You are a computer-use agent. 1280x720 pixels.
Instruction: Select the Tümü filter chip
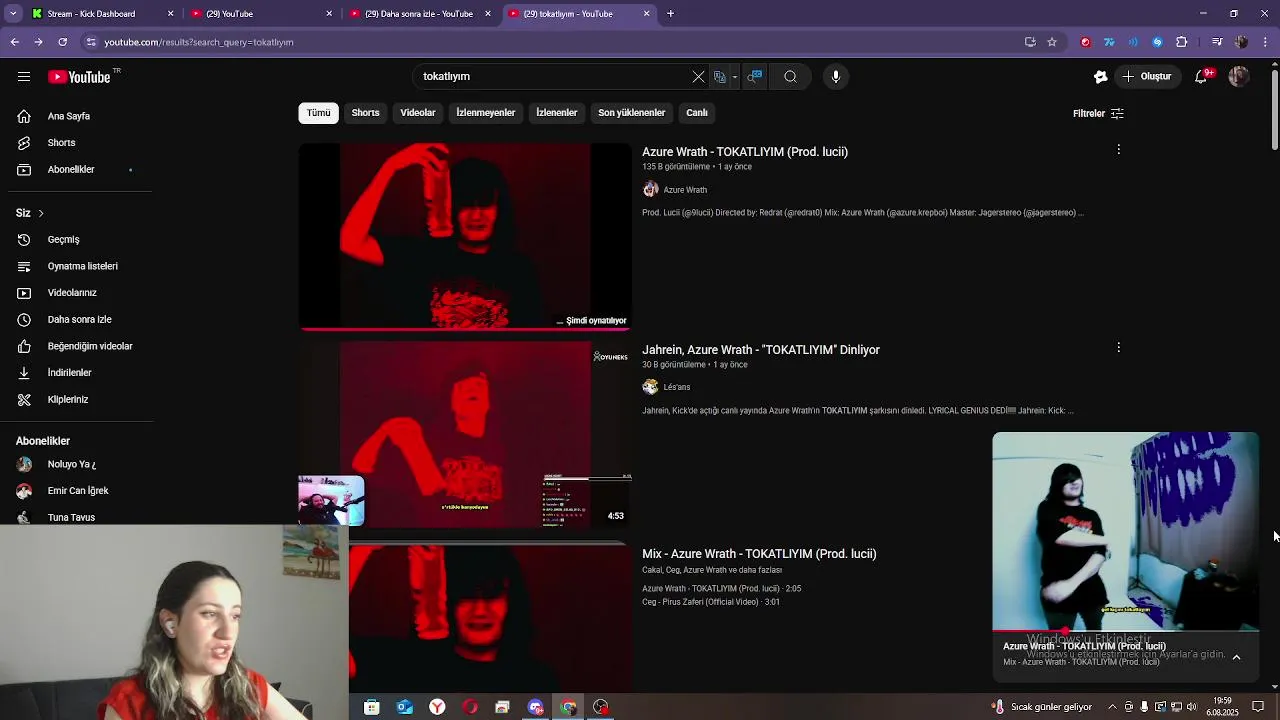click(x=318, y=113)
